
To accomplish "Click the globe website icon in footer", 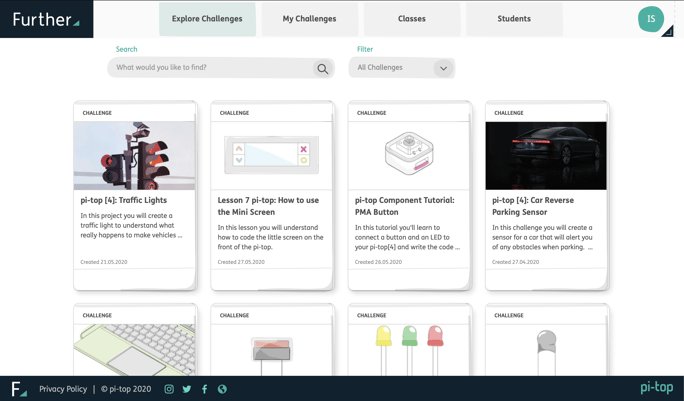I will [222, 389].
